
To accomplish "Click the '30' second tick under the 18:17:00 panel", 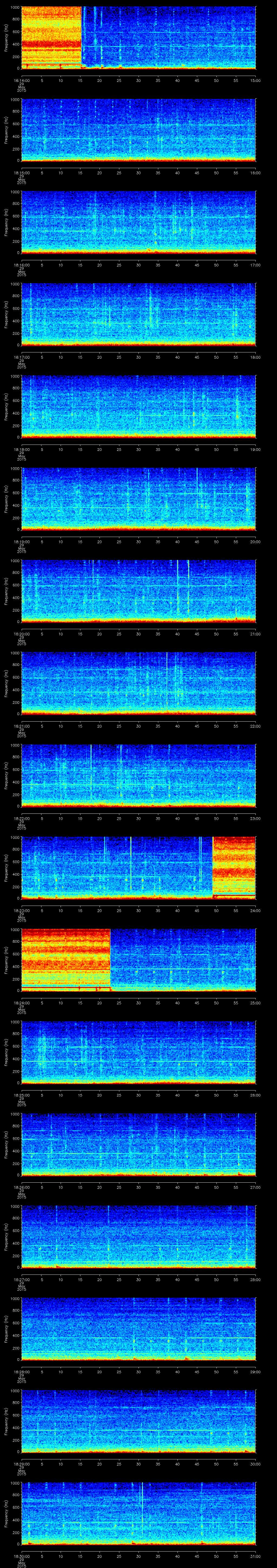I will [x=138, y=357].
